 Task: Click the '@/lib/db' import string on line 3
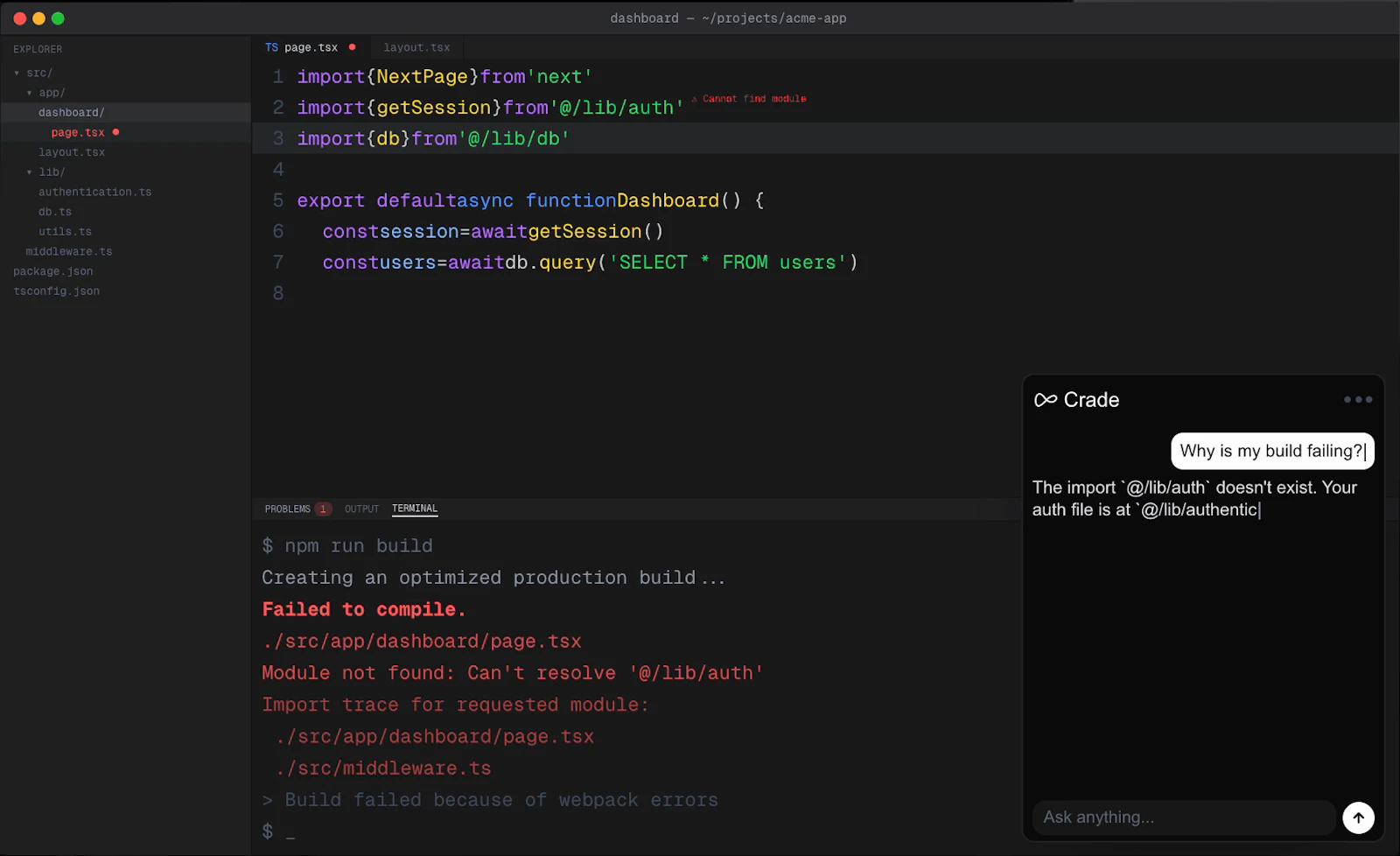(x=514, y=138)
